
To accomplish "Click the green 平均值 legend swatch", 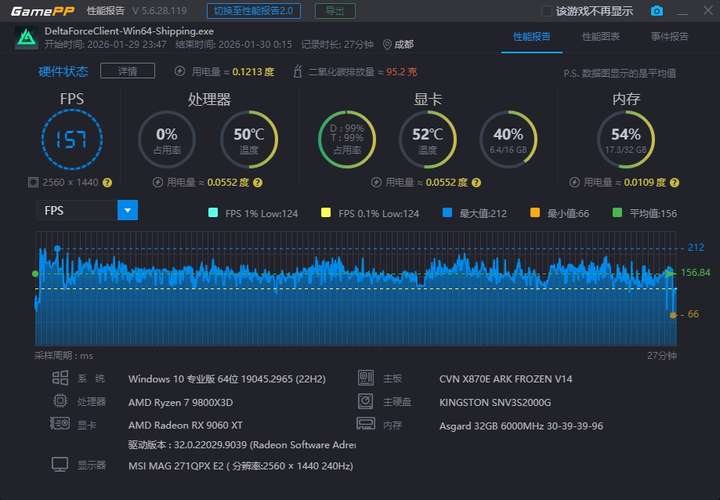I will 618,213.
